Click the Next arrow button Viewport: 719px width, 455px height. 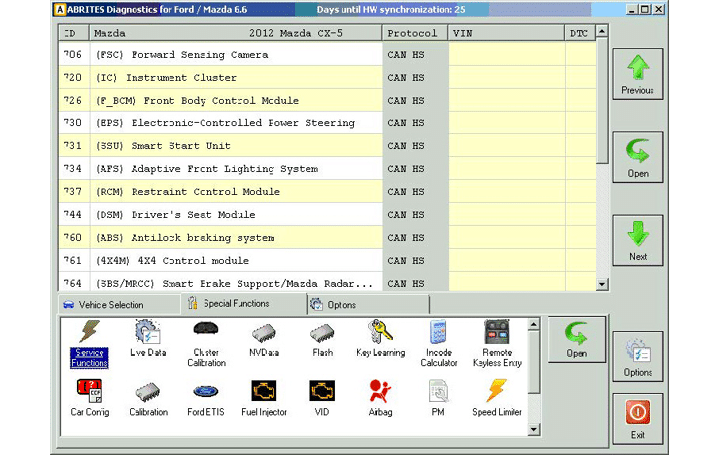click(x=637, y=240)
